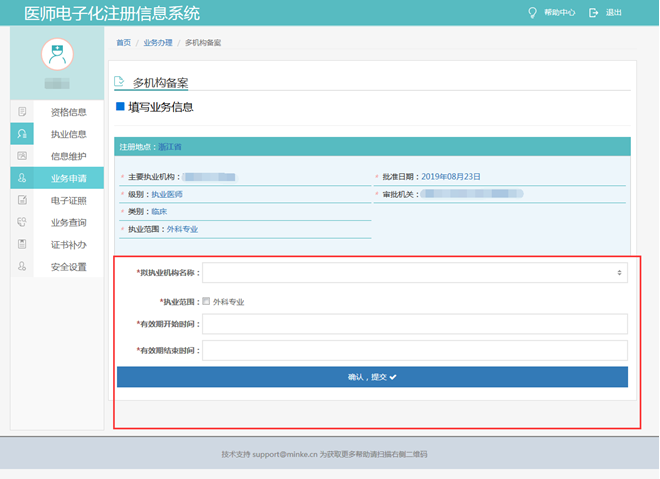The height and width of the screenshot is (479, 660).
Task: Go to 首页 via breadcrumb
Action: [123, 43]
